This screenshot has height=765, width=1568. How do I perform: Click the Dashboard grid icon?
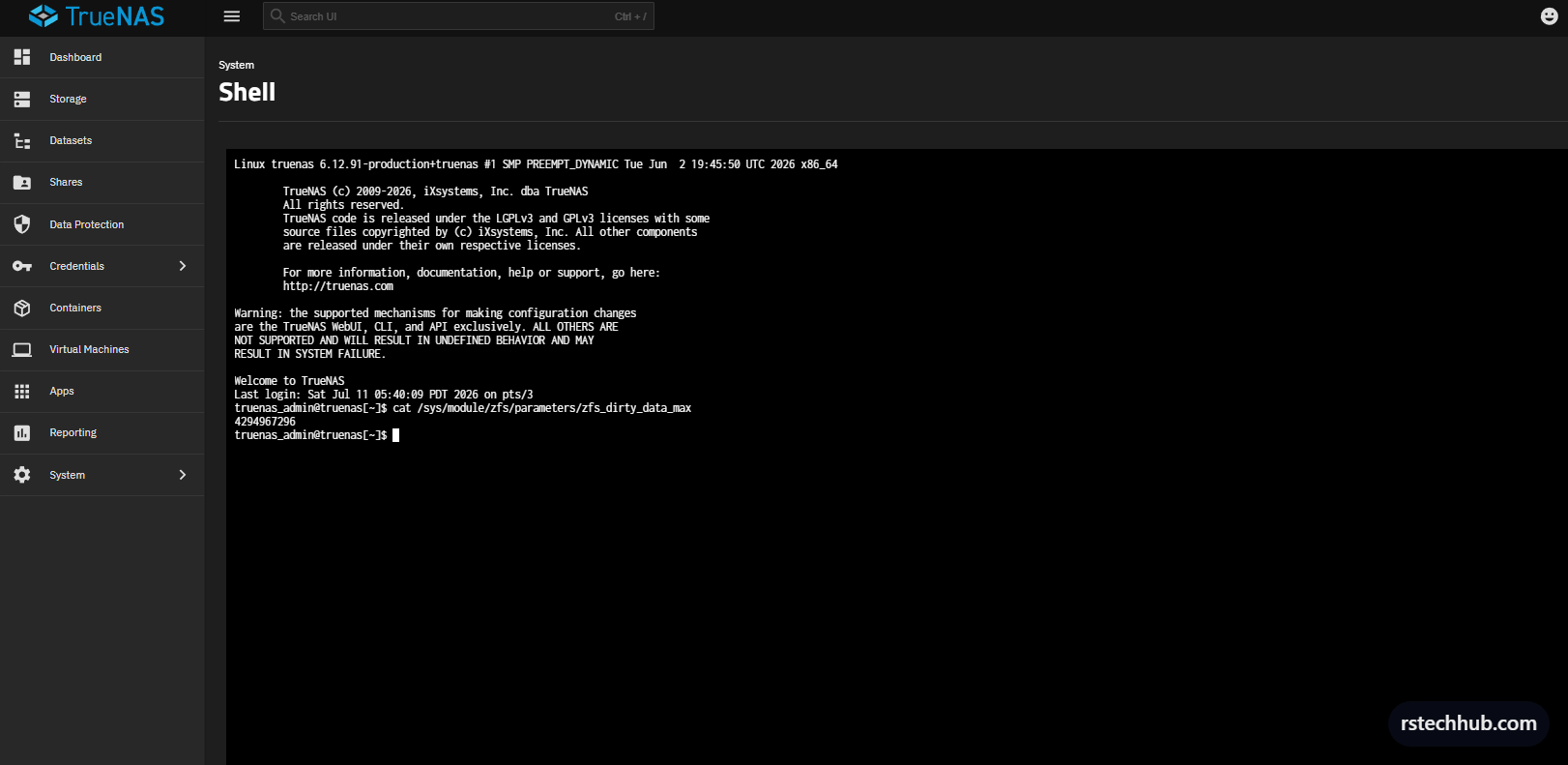click(x=22, y=57)
